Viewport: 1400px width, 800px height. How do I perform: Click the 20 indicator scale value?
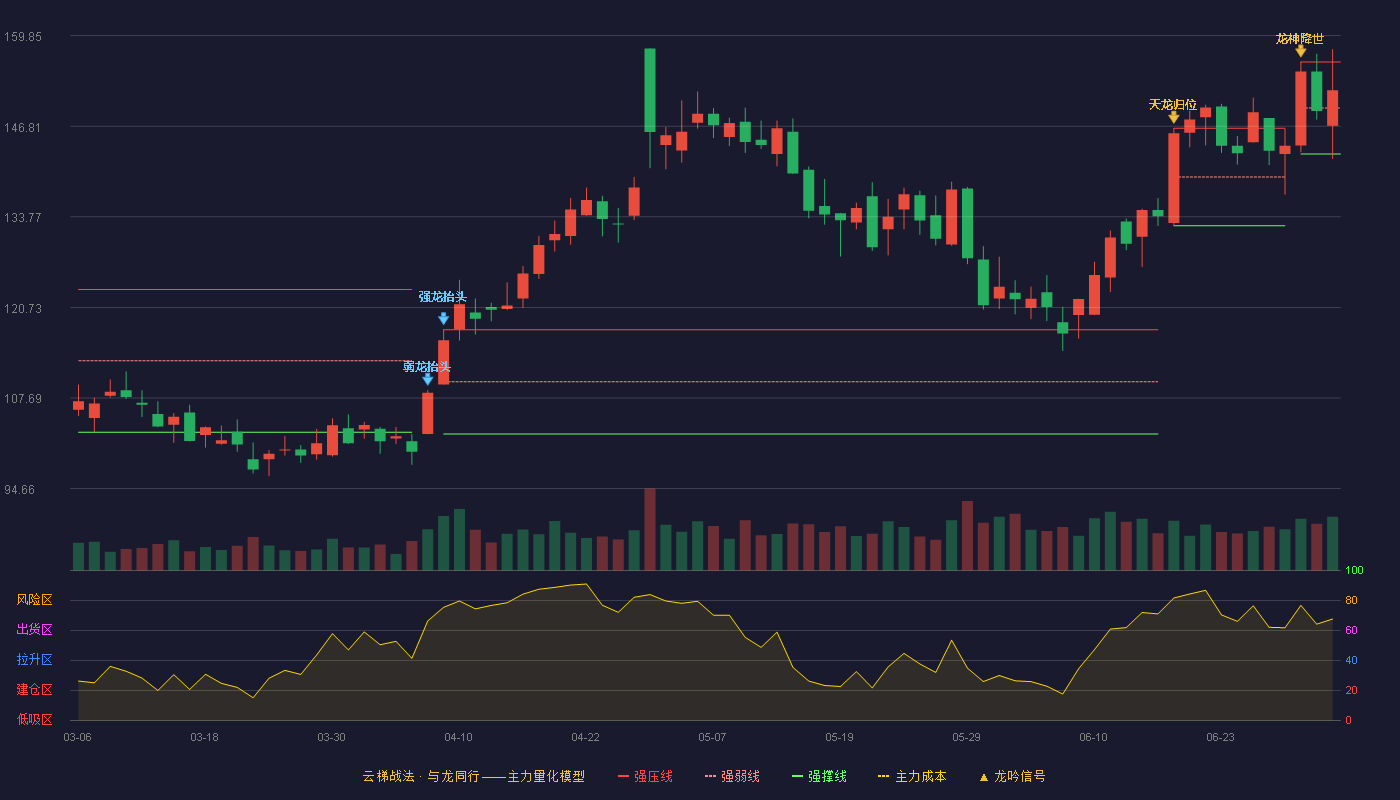(1351, 691)
